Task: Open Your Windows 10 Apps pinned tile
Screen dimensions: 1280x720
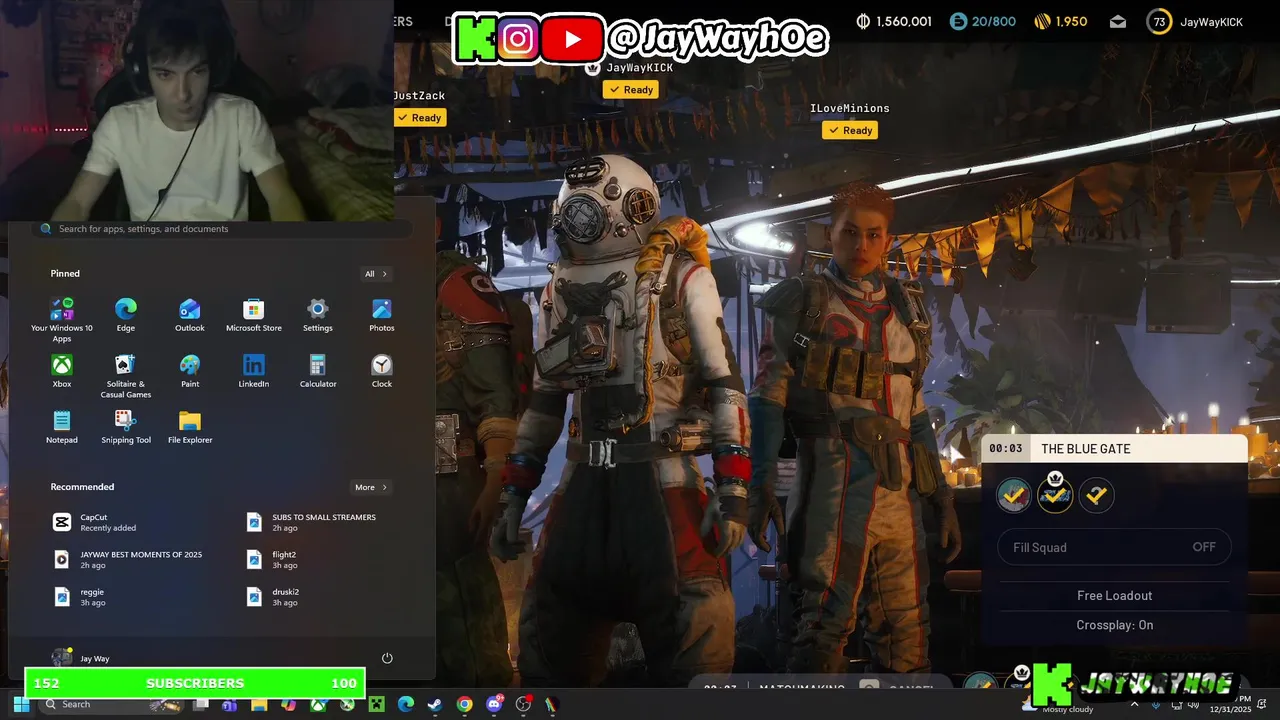Action: [62, 320]
